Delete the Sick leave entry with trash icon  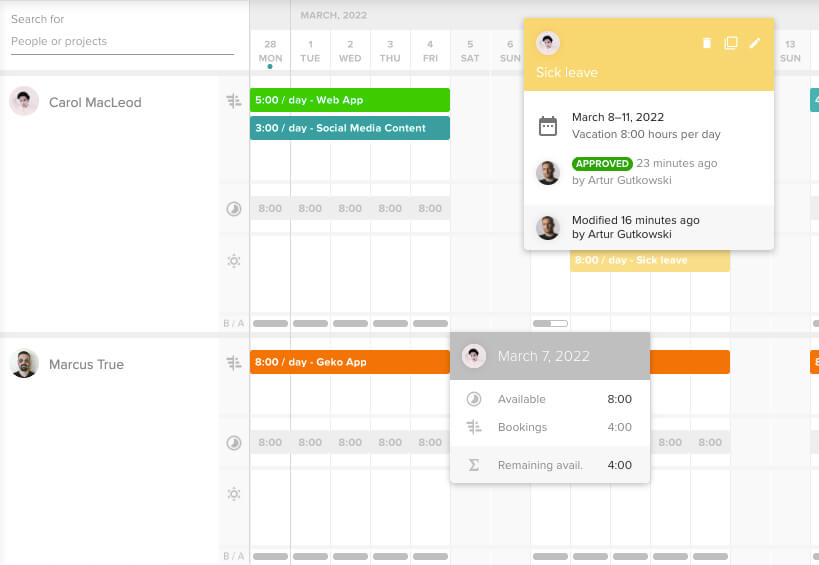pyautogui.click(x=707, y=43)
